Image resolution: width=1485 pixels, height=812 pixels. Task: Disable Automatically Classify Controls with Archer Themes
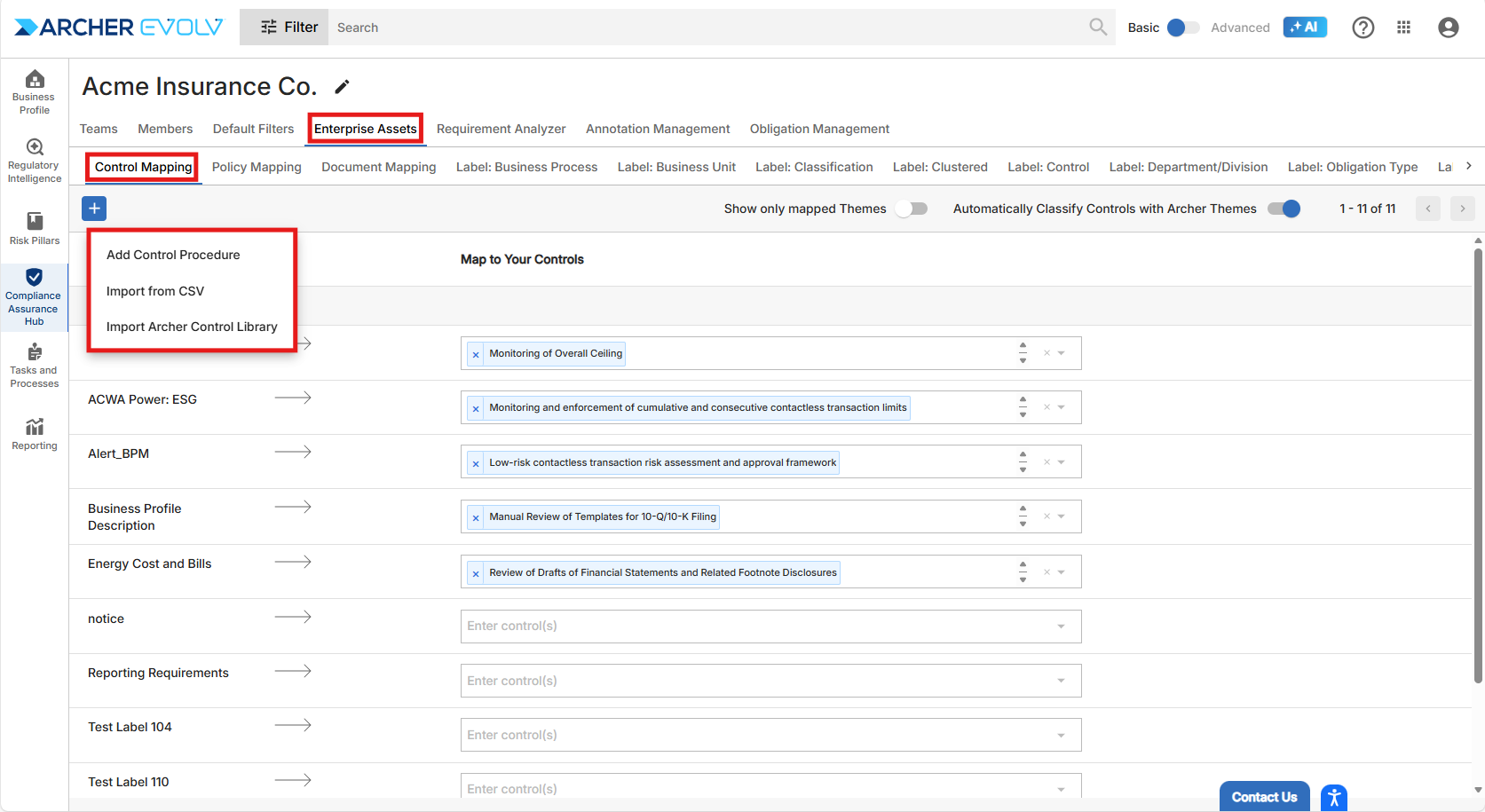tap(1284, 209)
